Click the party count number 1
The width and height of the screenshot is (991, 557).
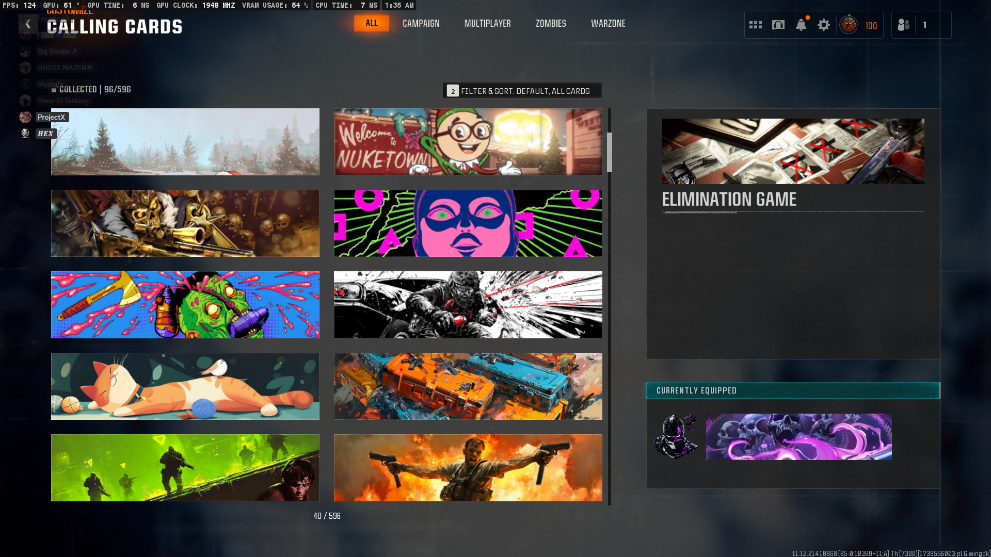pyautogui.click(x=925, y=25)
